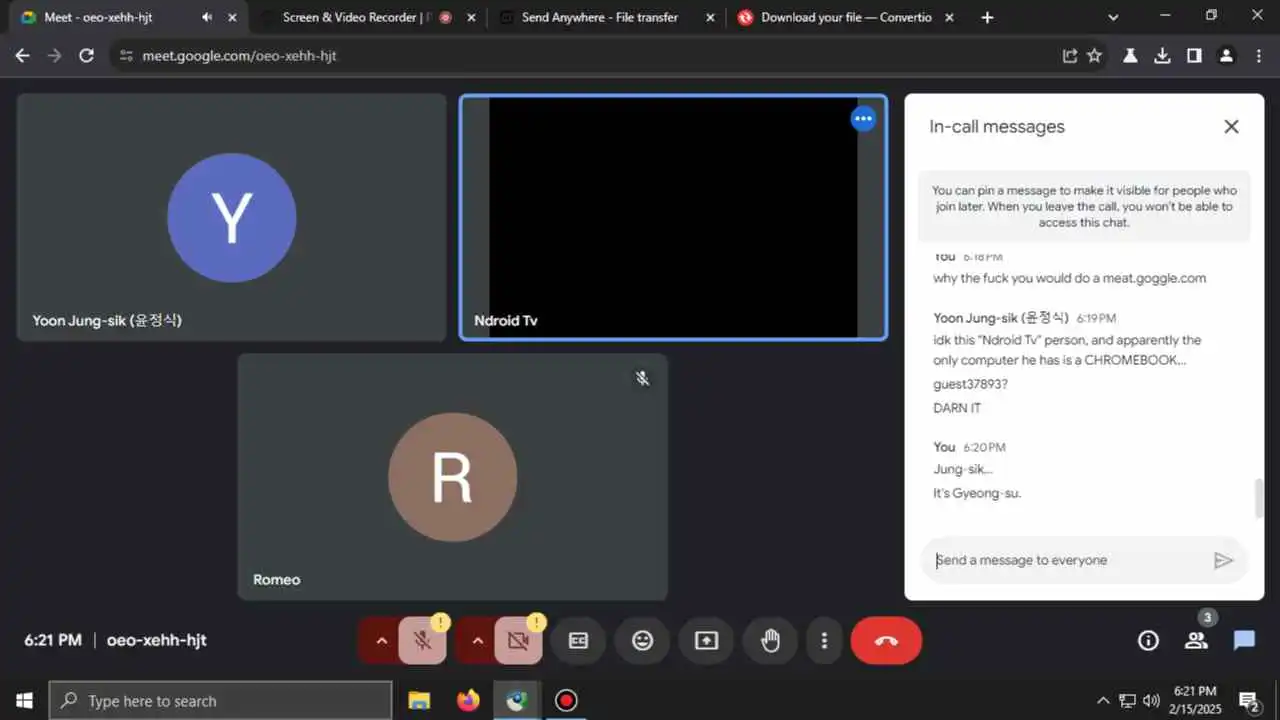
Task: Open the downloads icon in toolbar
Action: pyautogui.click(x=1162, y=56)
